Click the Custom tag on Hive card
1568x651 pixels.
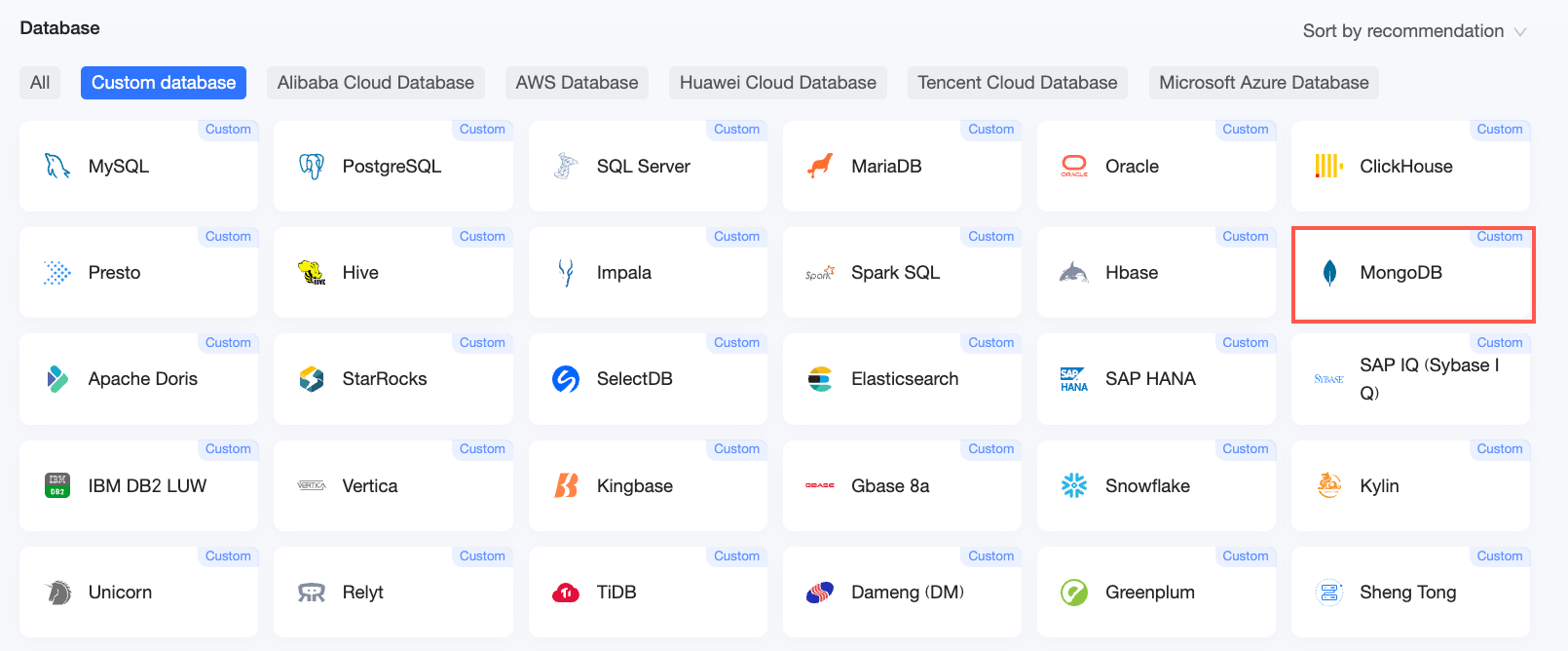pos(482,237)
